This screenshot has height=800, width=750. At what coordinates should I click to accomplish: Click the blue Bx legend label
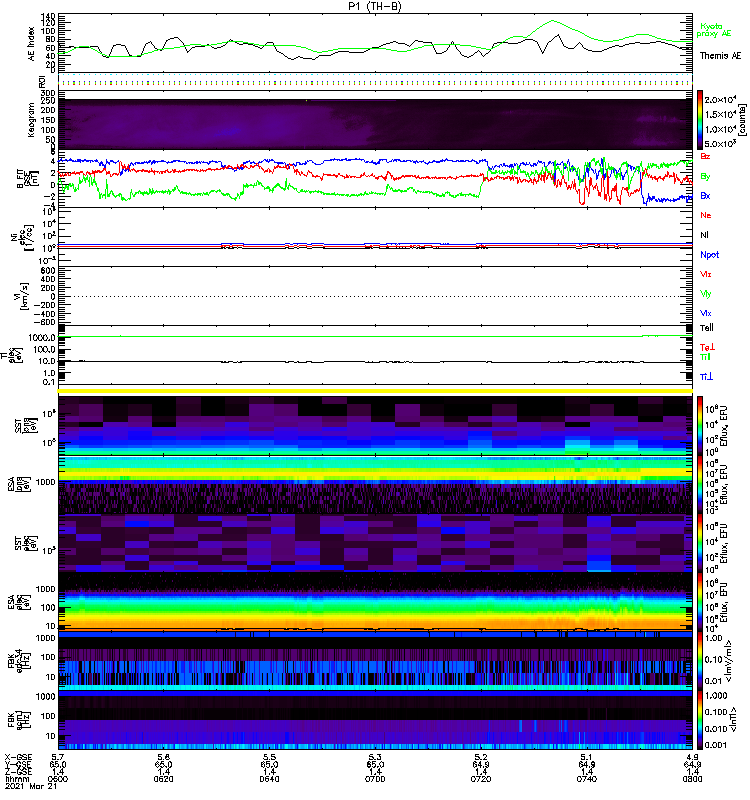tap(705, 196)
